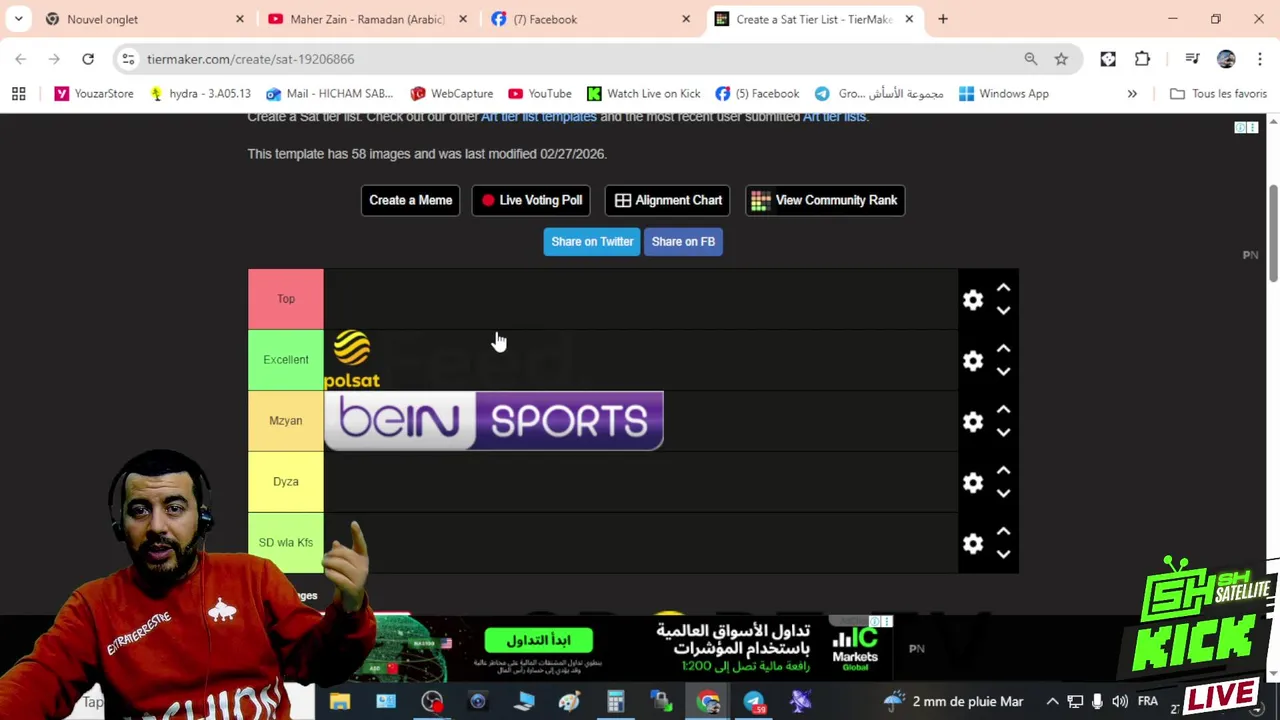Move Dyza tier row down
Screen dimensions: 1280x720
tap(1003, 494)
